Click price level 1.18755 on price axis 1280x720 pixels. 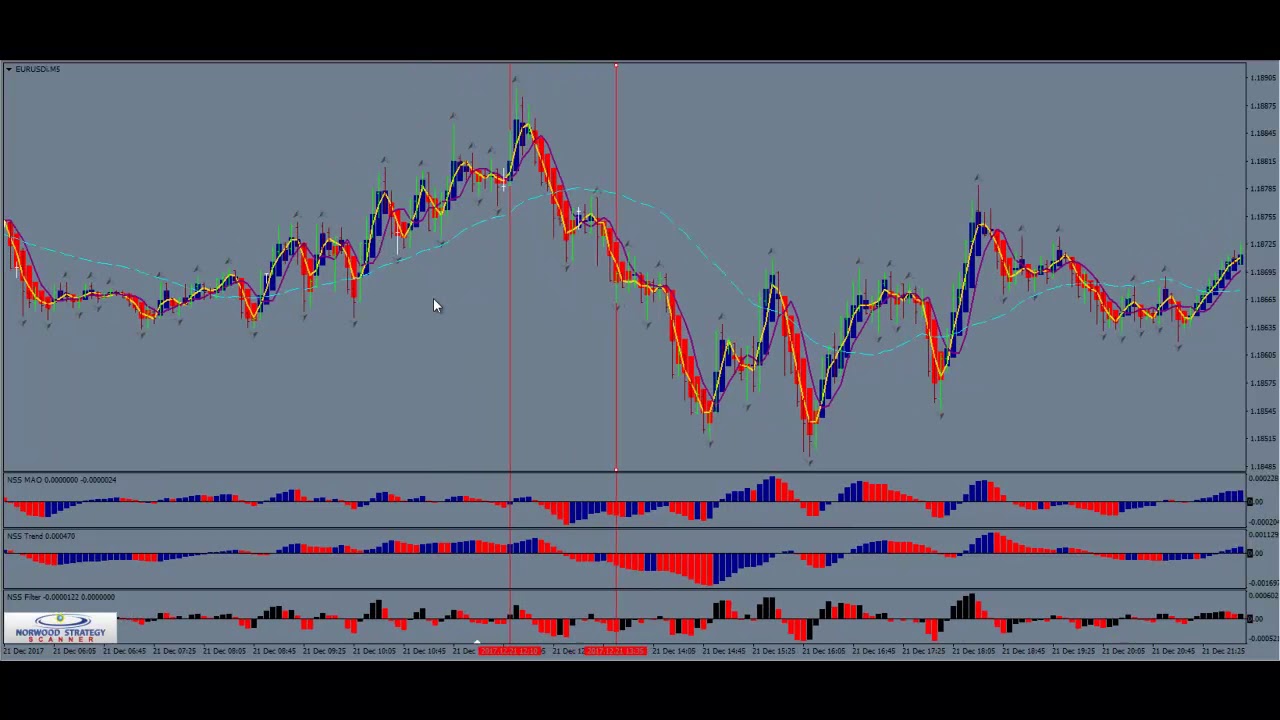pyautogui.click(x=1264, y=217)
